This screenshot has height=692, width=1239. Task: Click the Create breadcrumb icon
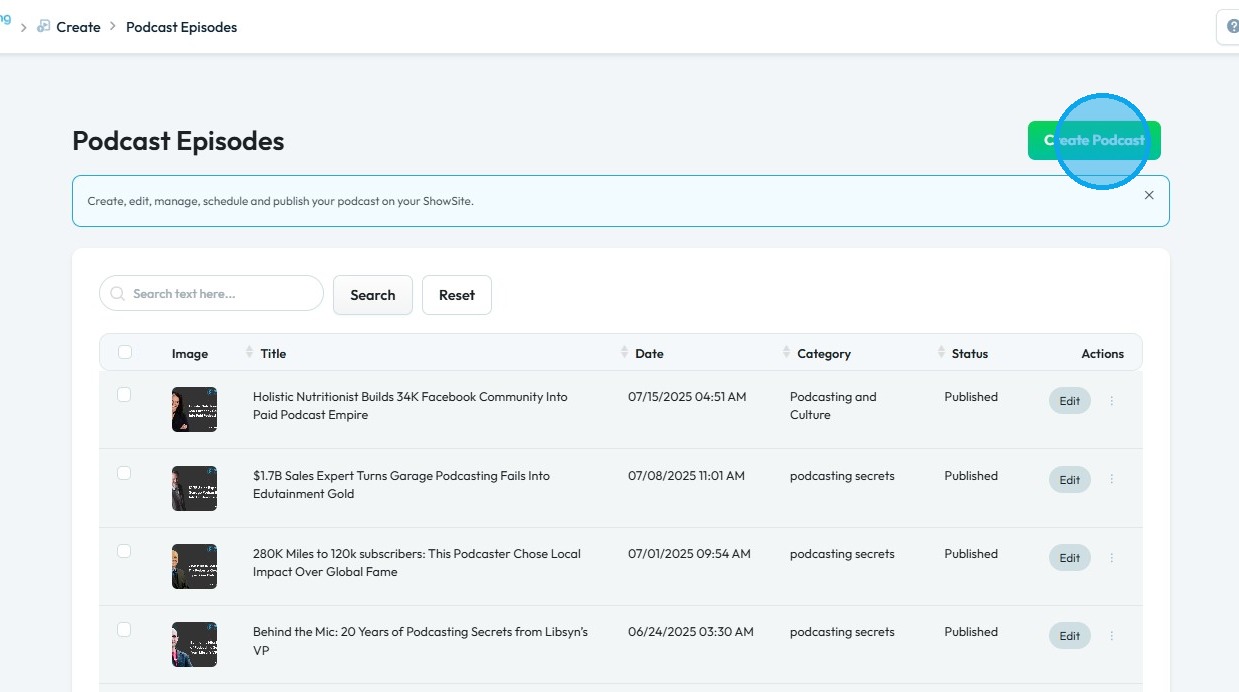pos(43,27)
